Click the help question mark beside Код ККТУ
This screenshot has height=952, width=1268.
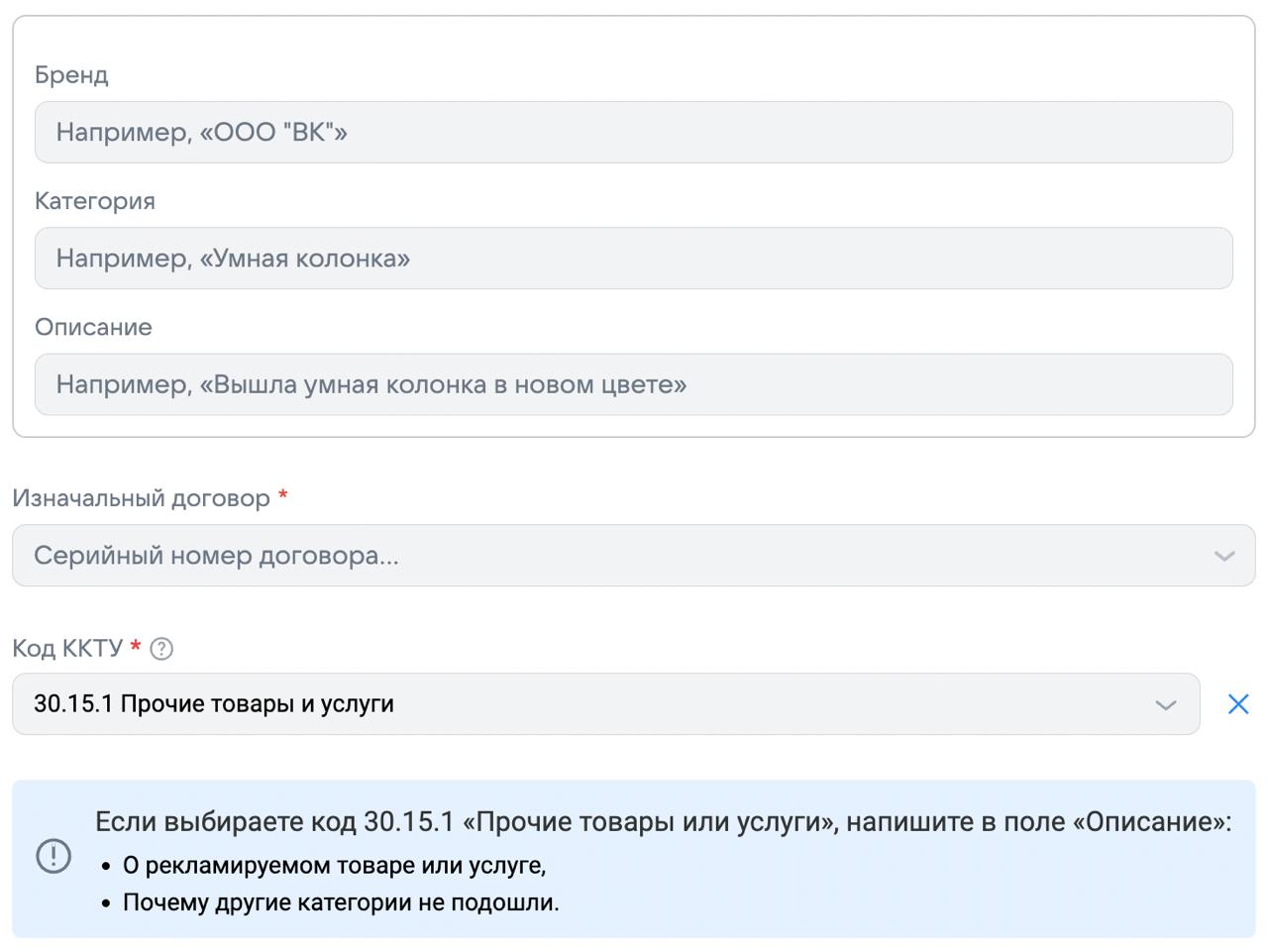click(161, 649)
